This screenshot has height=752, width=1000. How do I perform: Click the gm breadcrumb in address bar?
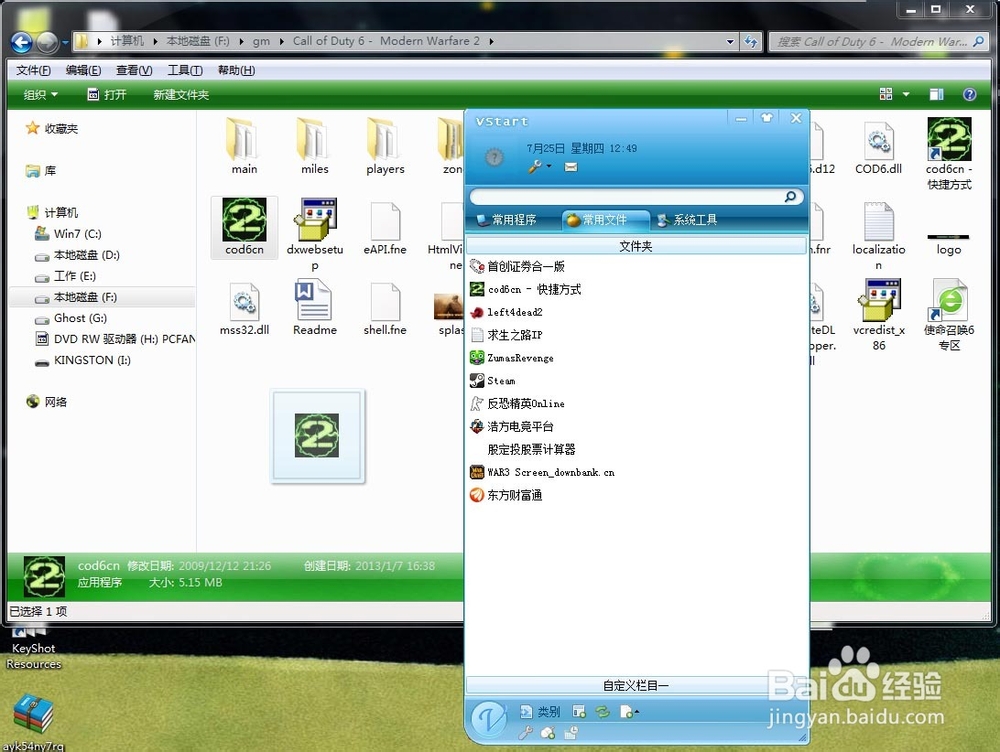coord(261,41)
